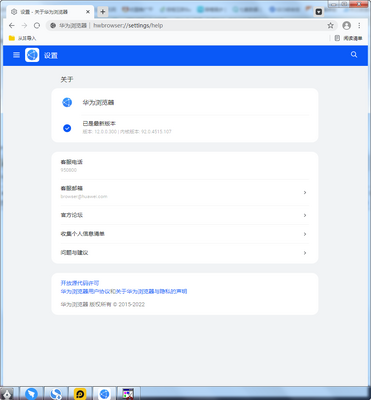Close the 设置 tab with its X
The image size is (371, 400).
click(88, 12)
